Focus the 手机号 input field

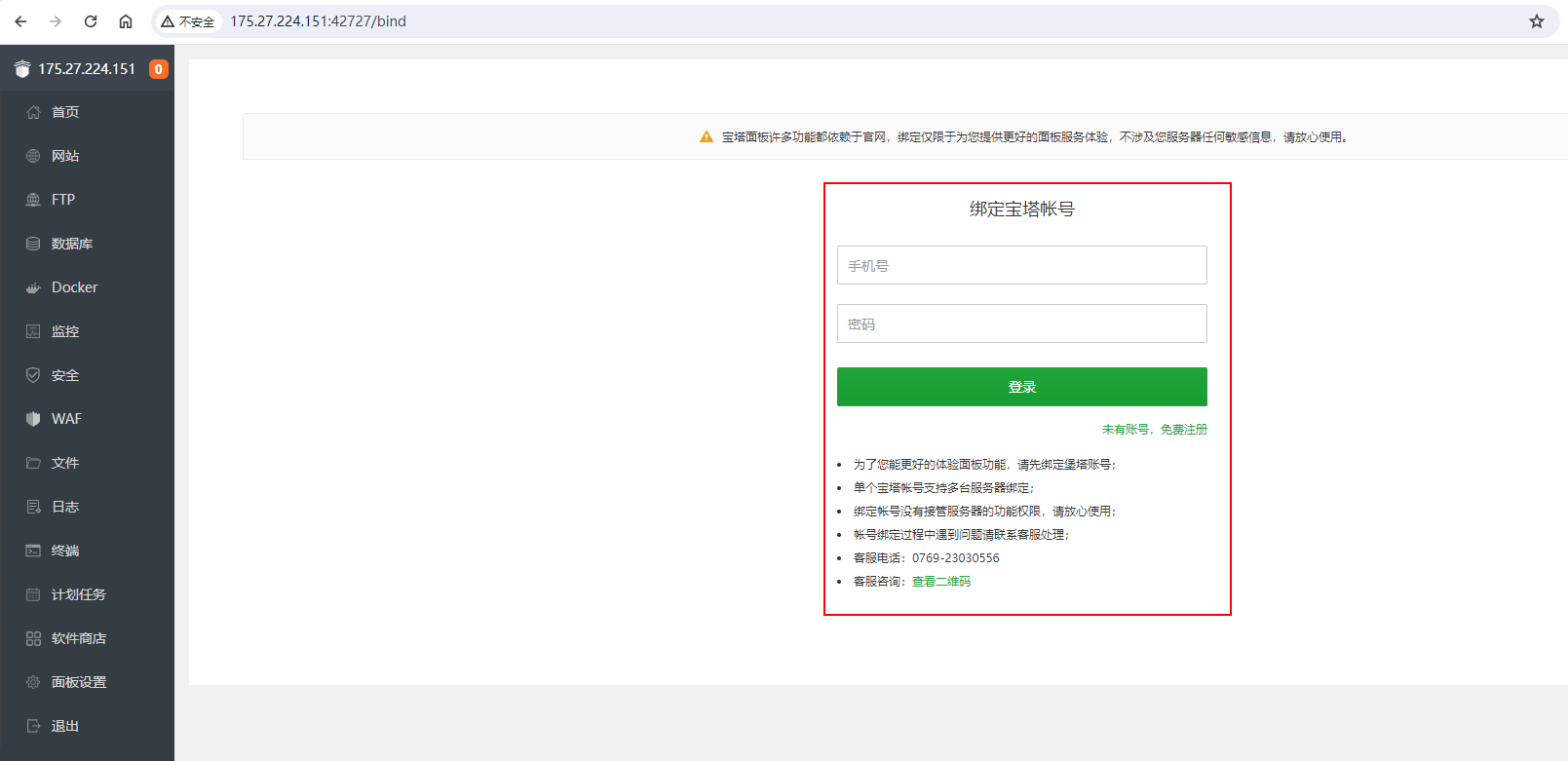[1021, 265]
